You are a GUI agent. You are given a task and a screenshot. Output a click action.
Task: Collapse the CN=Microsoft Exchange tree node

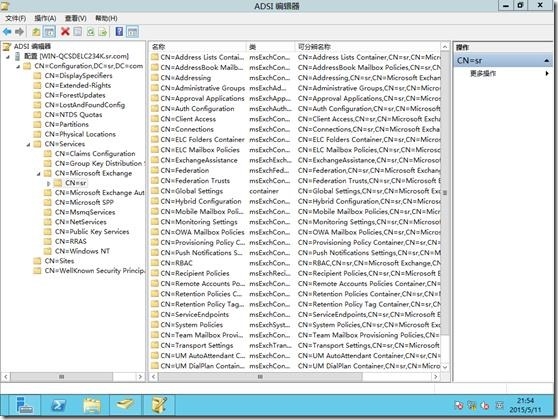38,174
